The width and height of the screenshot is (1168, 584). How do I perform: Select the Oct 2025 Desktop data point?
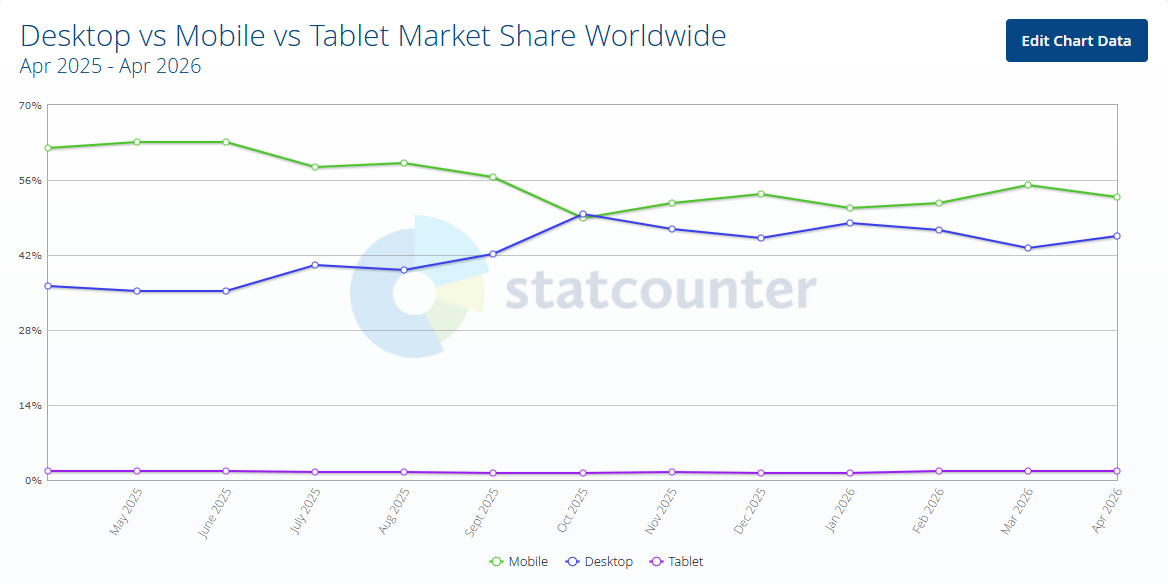click(x=583, y=214)
